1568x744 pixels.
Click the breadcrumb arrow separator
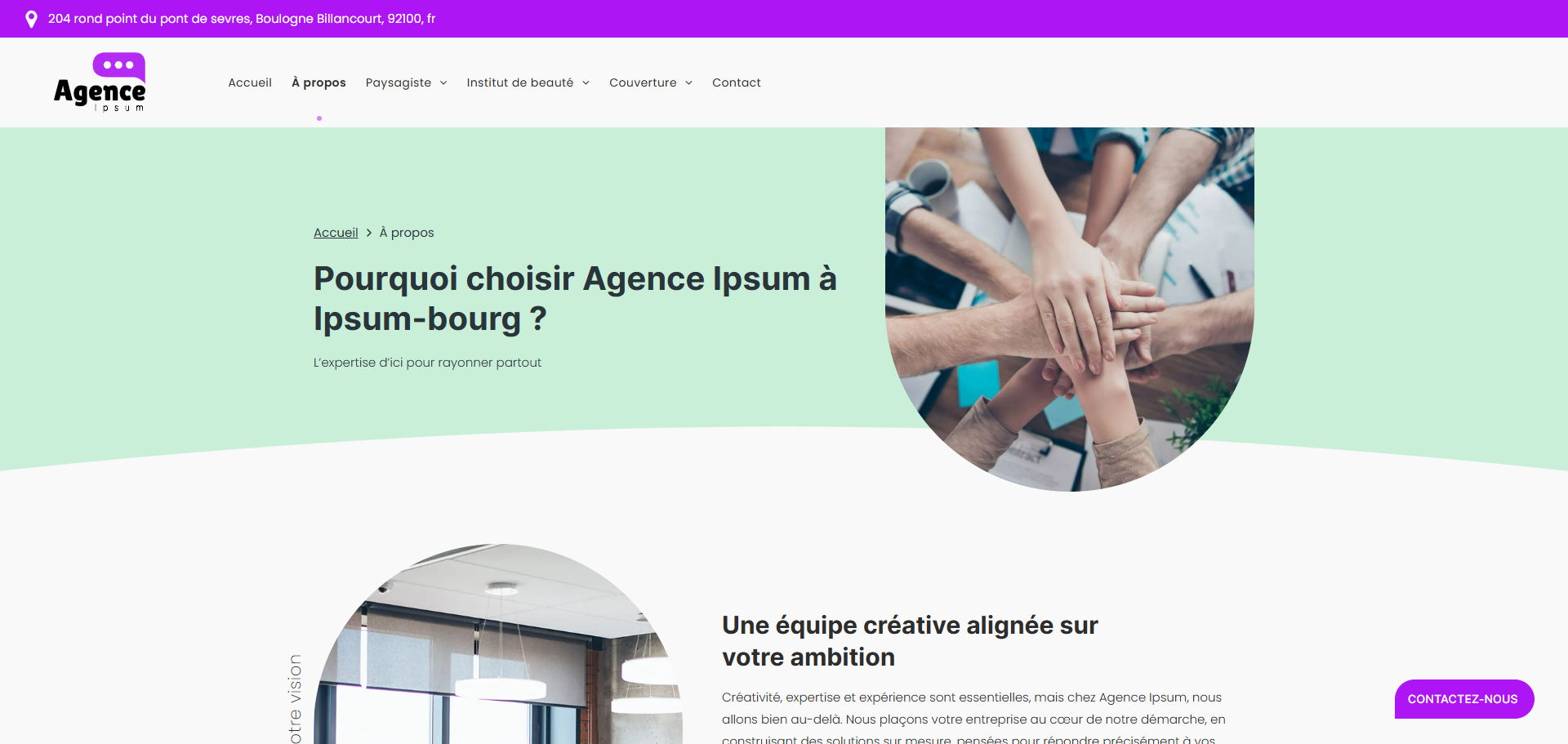pos(369,233)
